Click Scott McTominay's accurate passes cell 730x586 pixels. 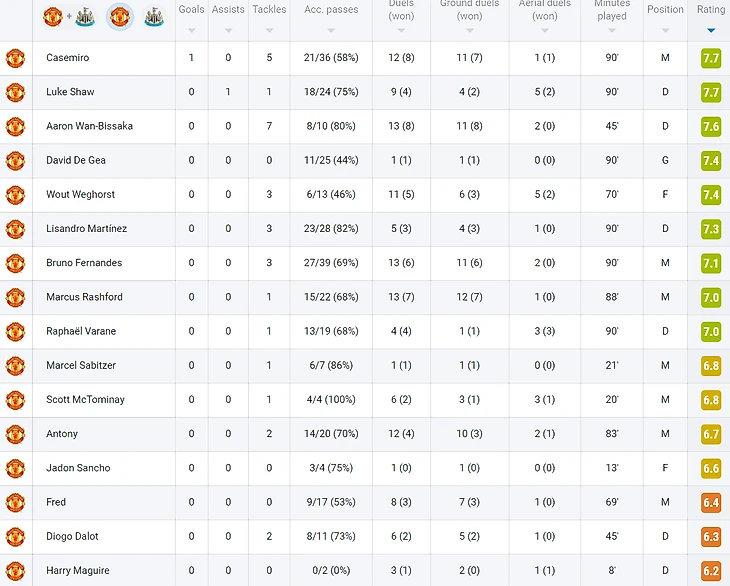pyautogui.click(x=330, y=400)
